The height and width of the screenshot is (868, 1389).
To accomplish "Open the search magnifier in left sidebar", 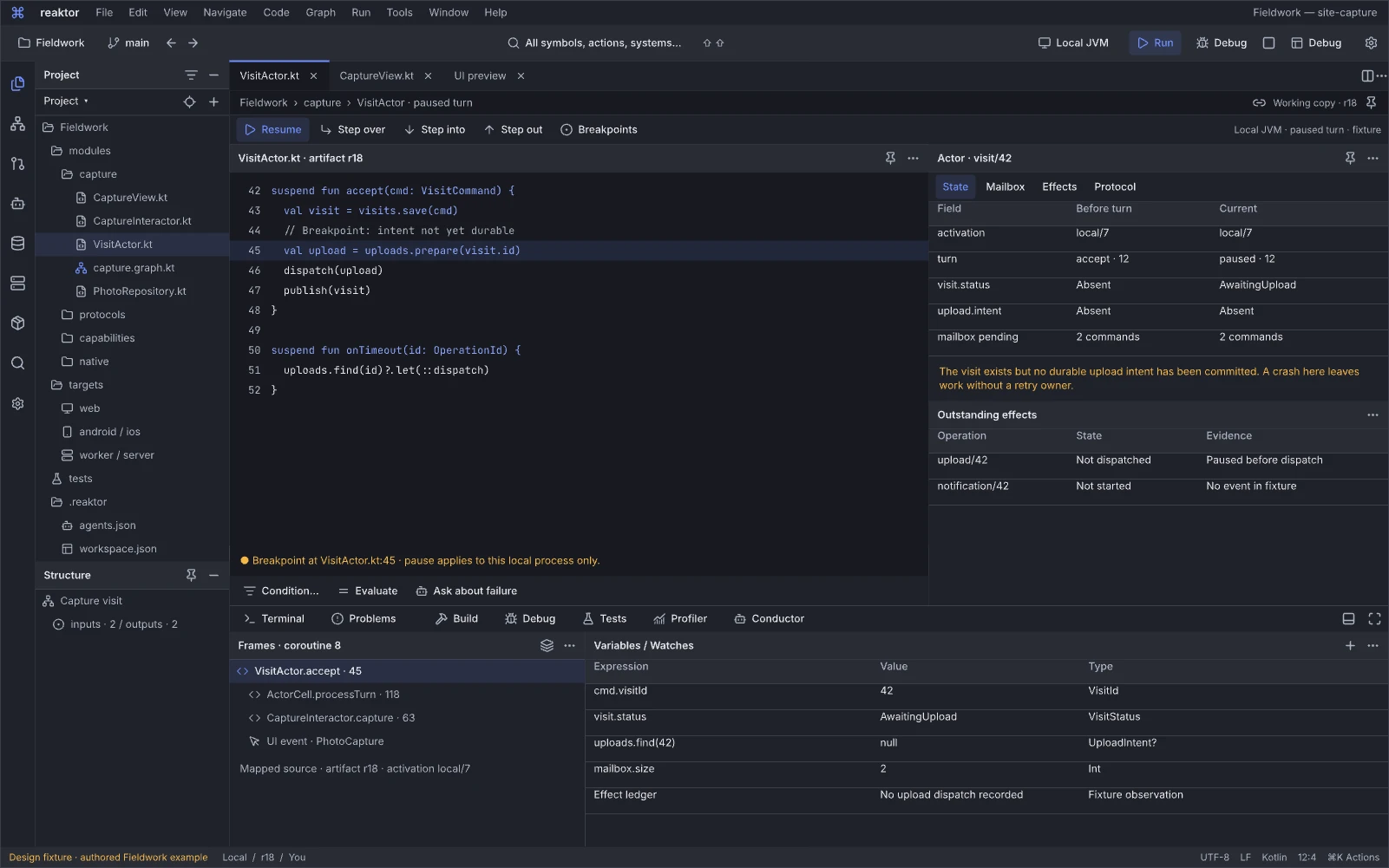I will [x=17, y=363].
